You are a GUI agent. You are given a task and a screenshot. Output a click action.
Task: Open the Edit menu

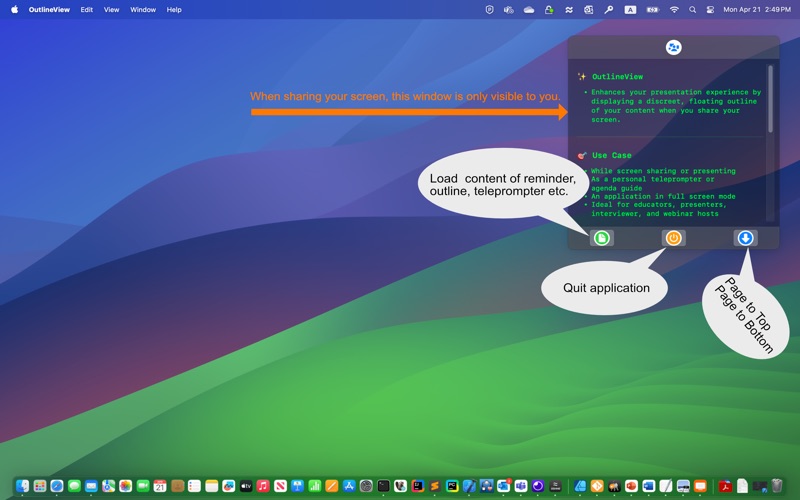tap(87, 9)
